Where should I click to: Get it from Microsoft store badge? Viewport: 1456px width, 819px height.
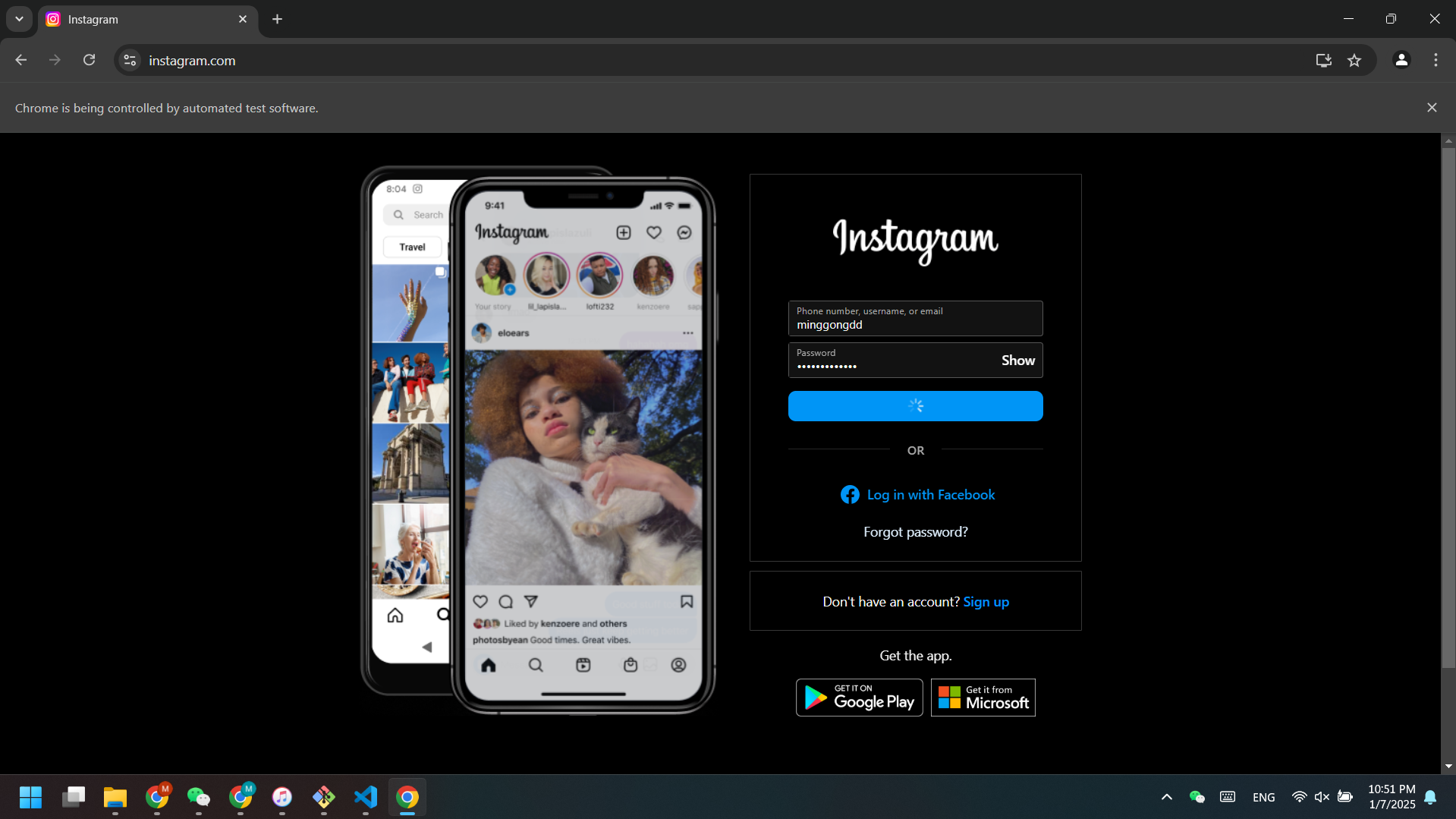coord(983,698)
